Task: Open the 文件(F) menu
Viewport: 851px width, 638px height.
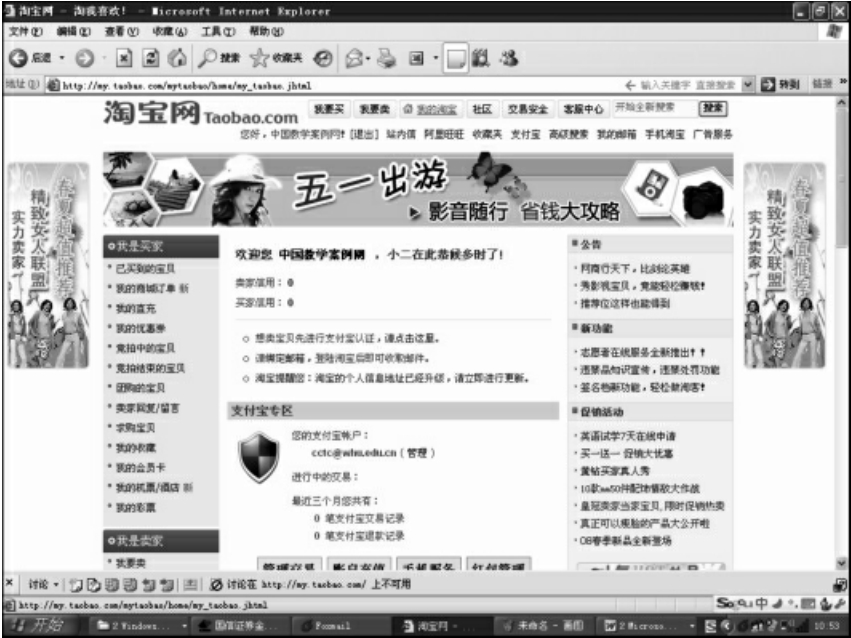Action: point(26,31)
